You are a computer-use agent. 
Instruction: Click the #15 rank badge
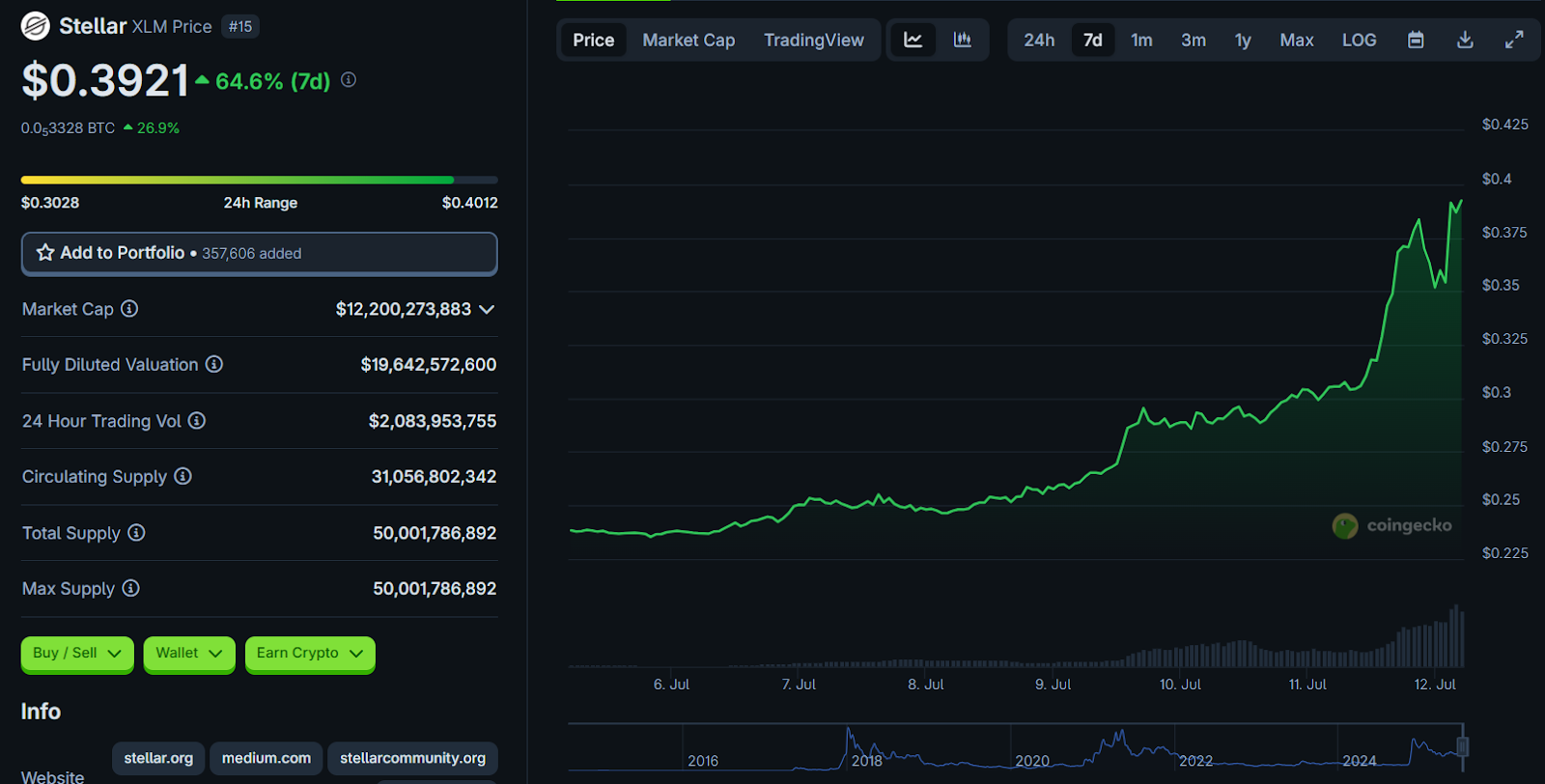240,26
